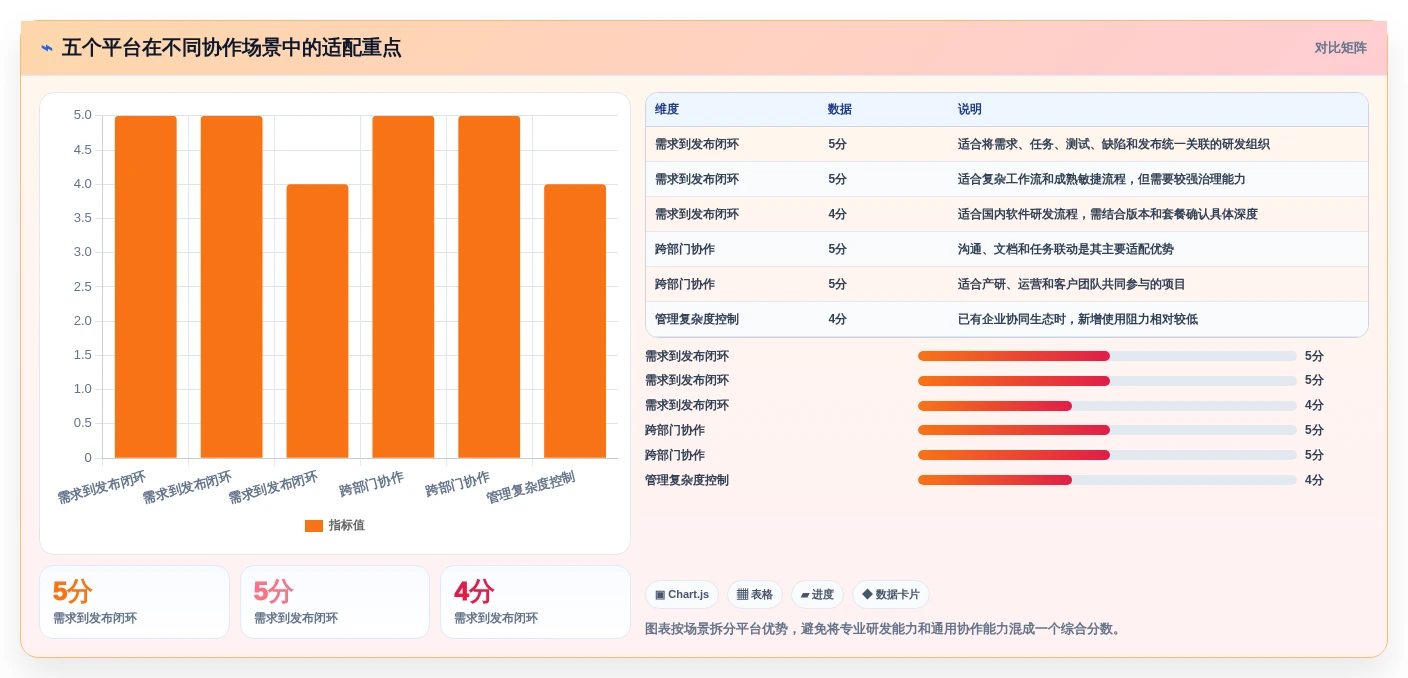Click the 维度 column header

click(667, 110)
